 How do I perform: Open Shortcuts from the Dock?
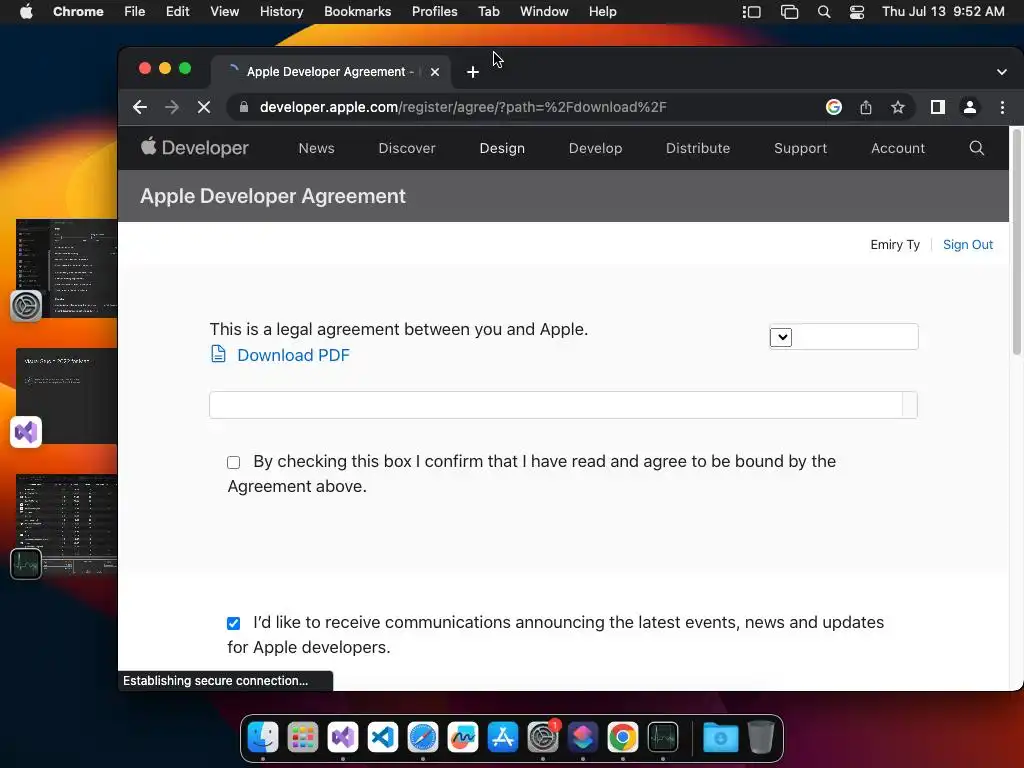point(583,738)
